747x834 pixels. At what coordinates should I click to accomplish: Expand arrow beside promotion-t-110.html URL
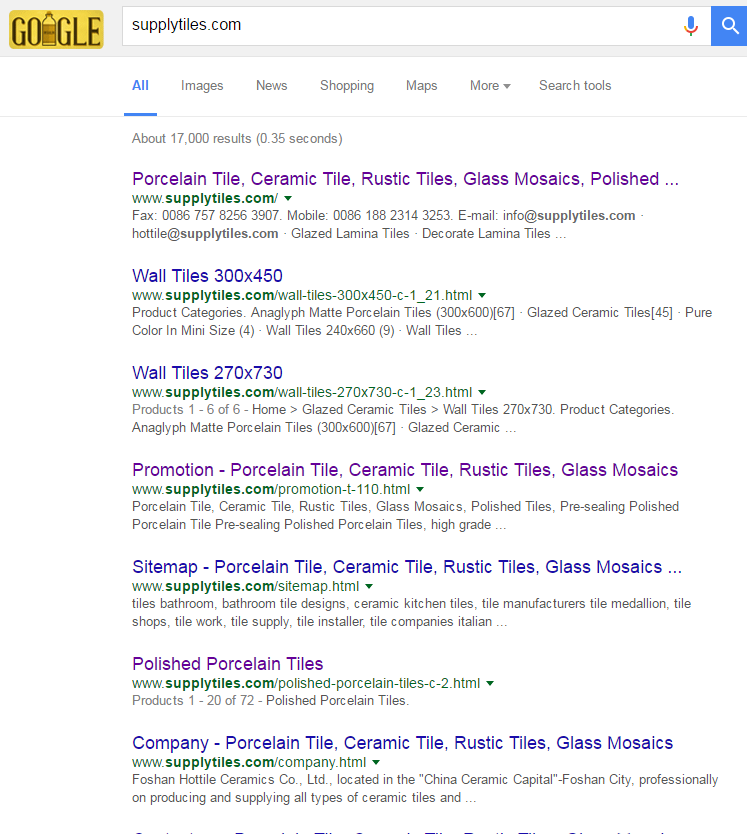tap(420, 489)
